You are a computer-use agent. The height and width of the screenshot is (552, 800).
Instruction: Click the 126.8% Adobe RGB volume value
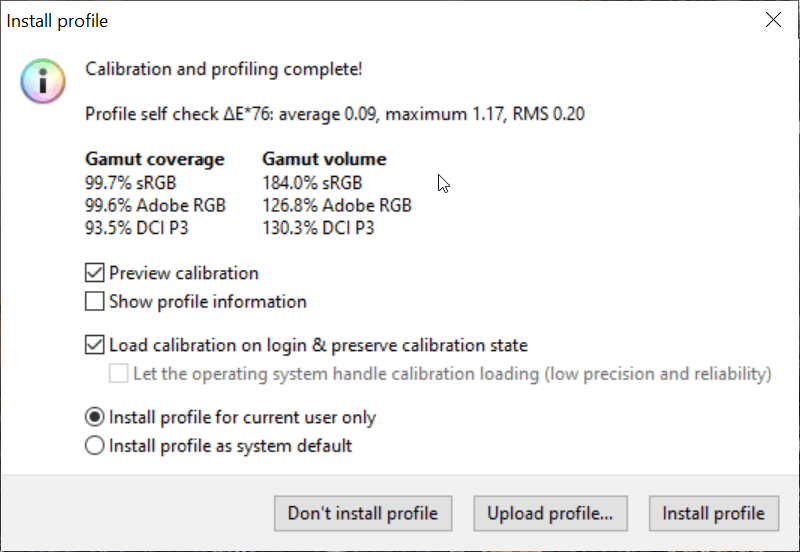point(336,205)
